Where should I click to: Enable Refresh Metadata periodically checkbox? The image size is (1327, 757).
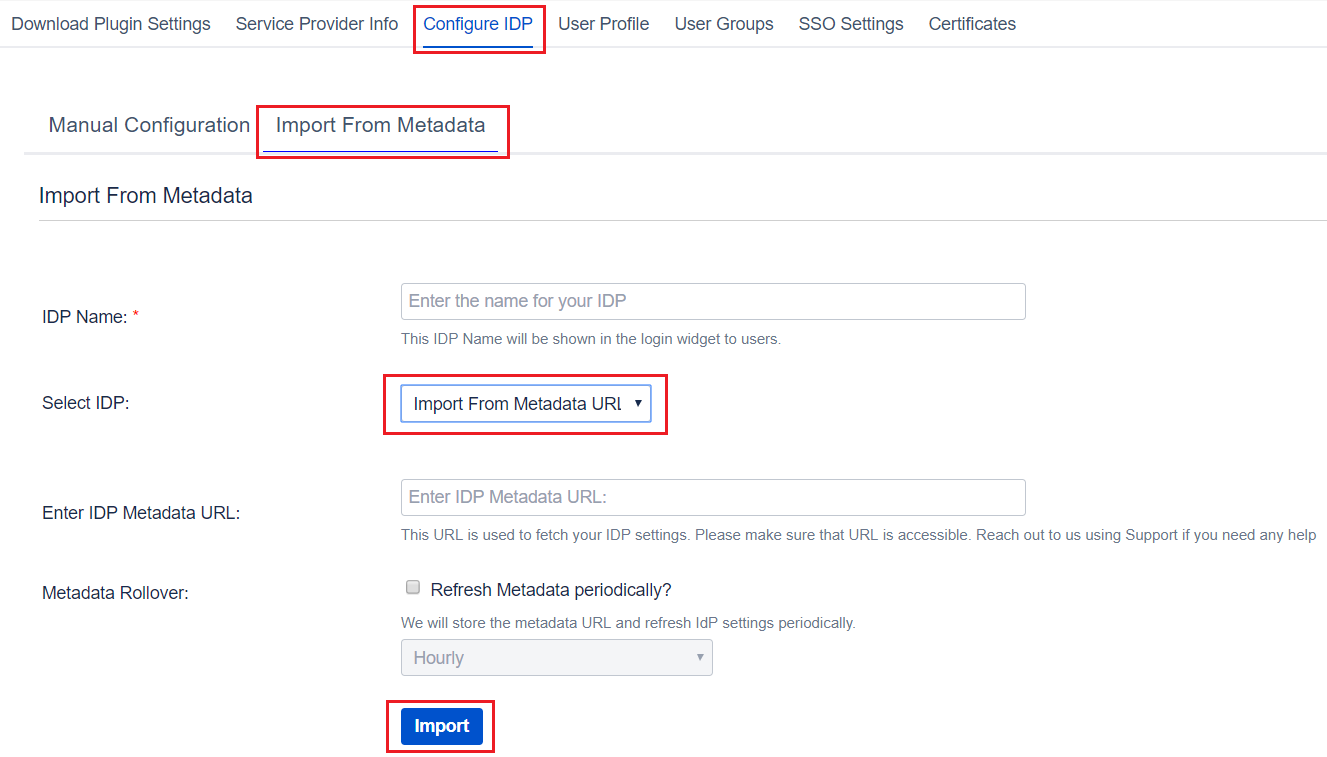(413, 588)
